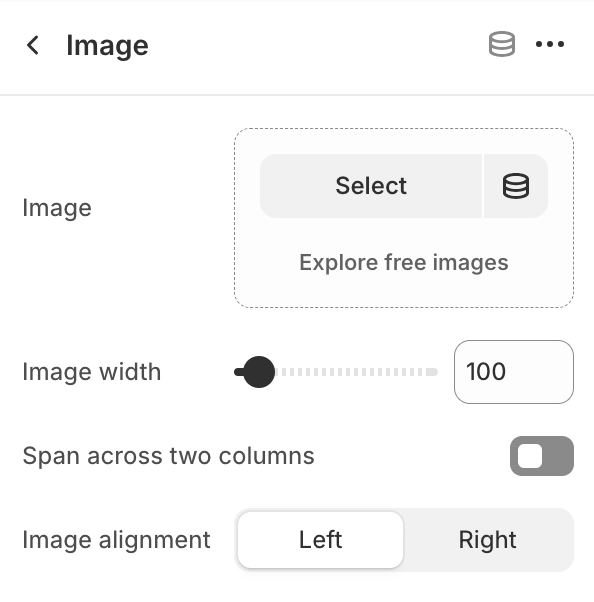
Task: Click the Select image button
Action: (371, 186)
